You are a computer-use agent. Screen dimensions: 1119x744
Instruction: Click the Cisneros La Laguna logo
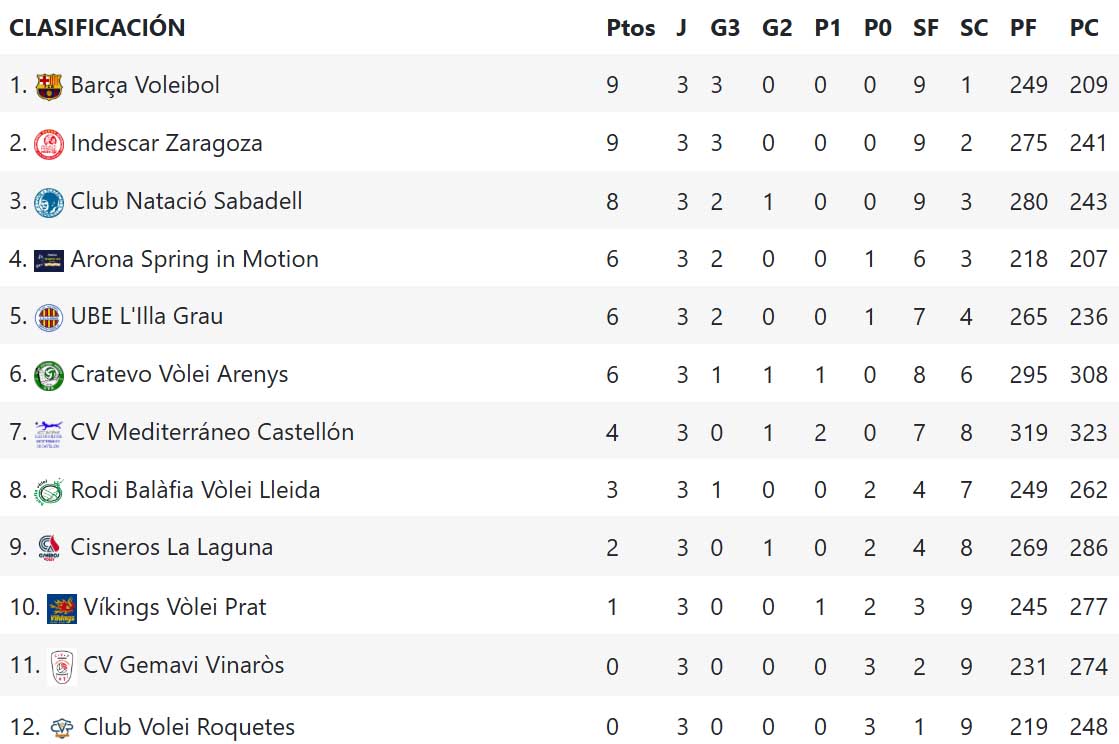tap(48, 548)
